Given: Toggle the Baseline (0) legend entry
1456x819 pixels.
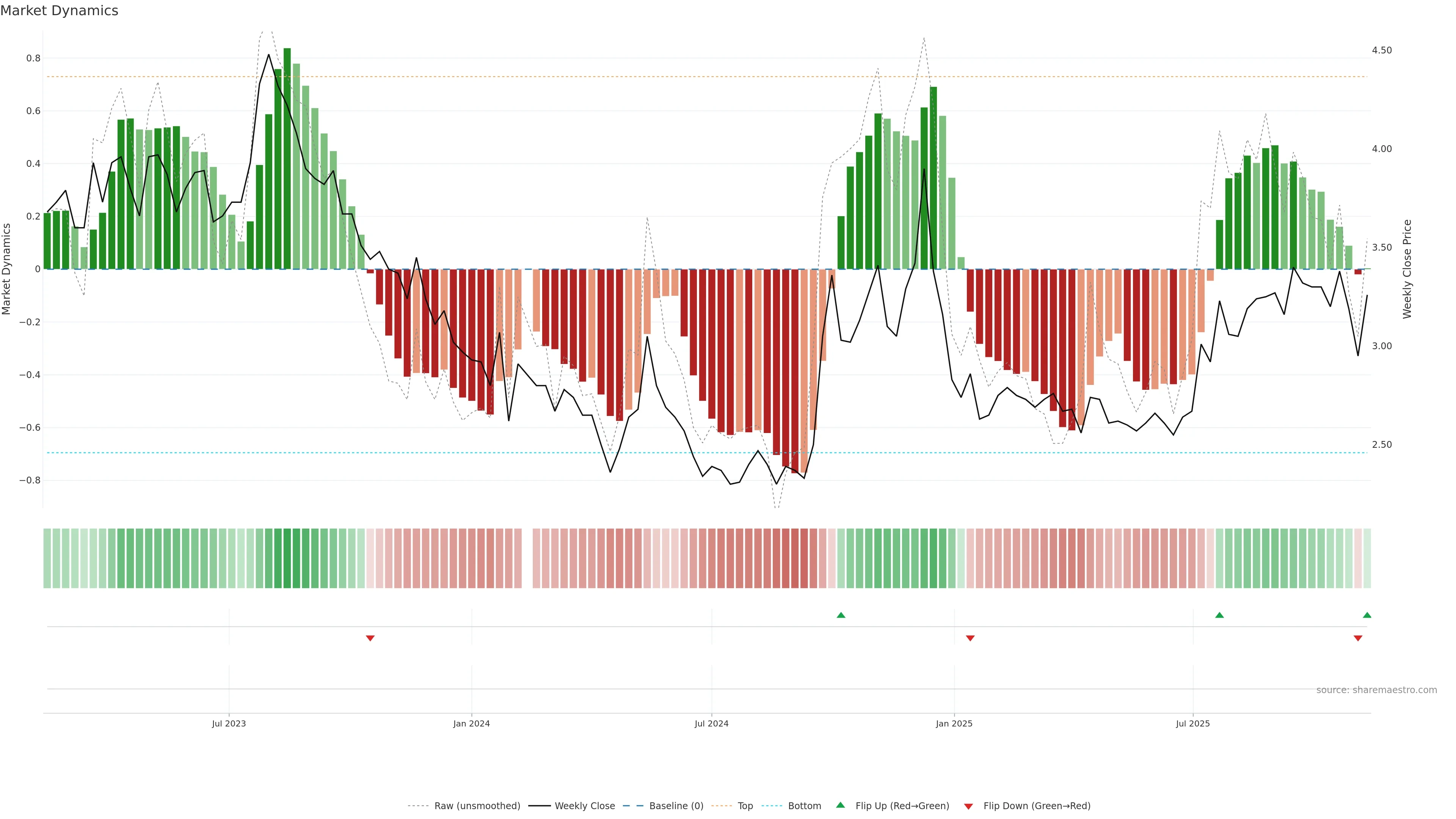Looking at the screenshot, I should 676,806.
